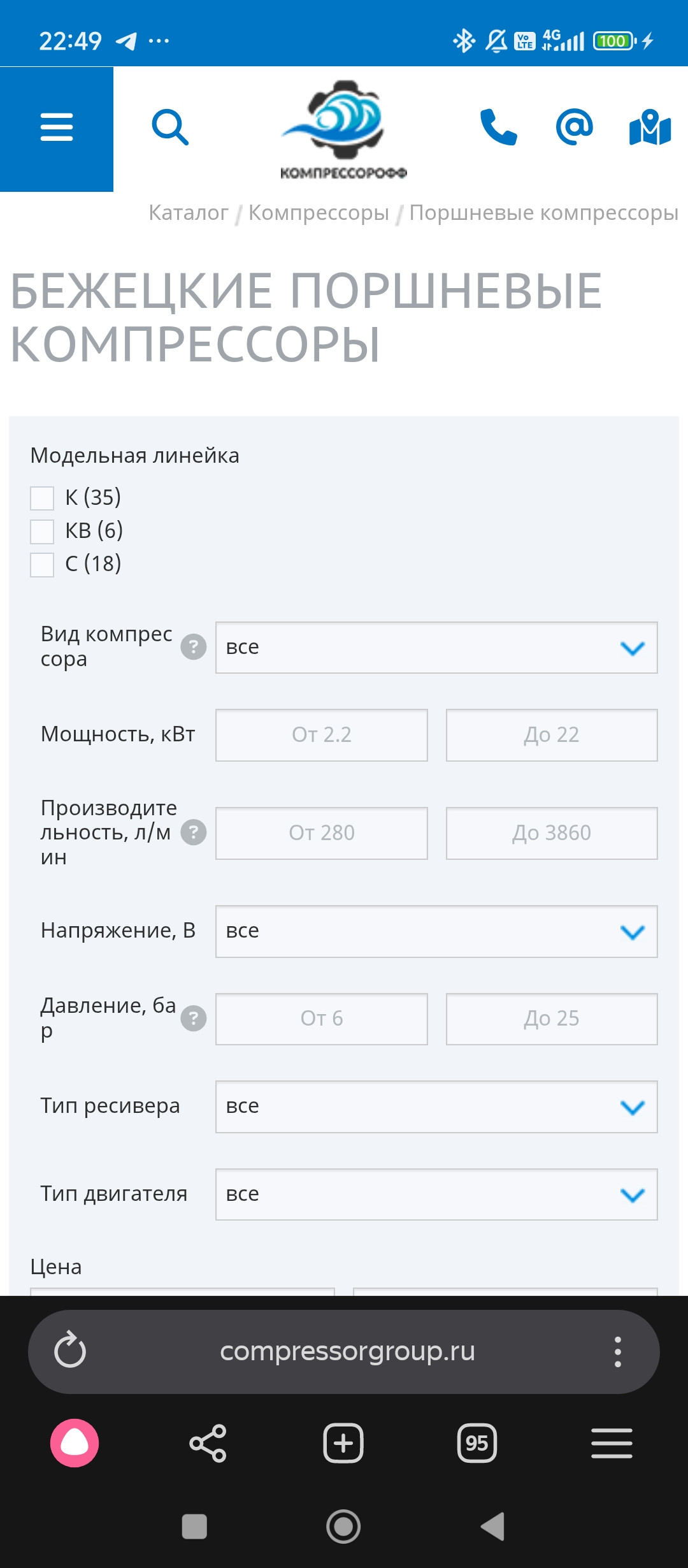Open the hamburger site menu
Image resolution: width=688 pixels, height=1568 pixels.
(x=57, y=127)
